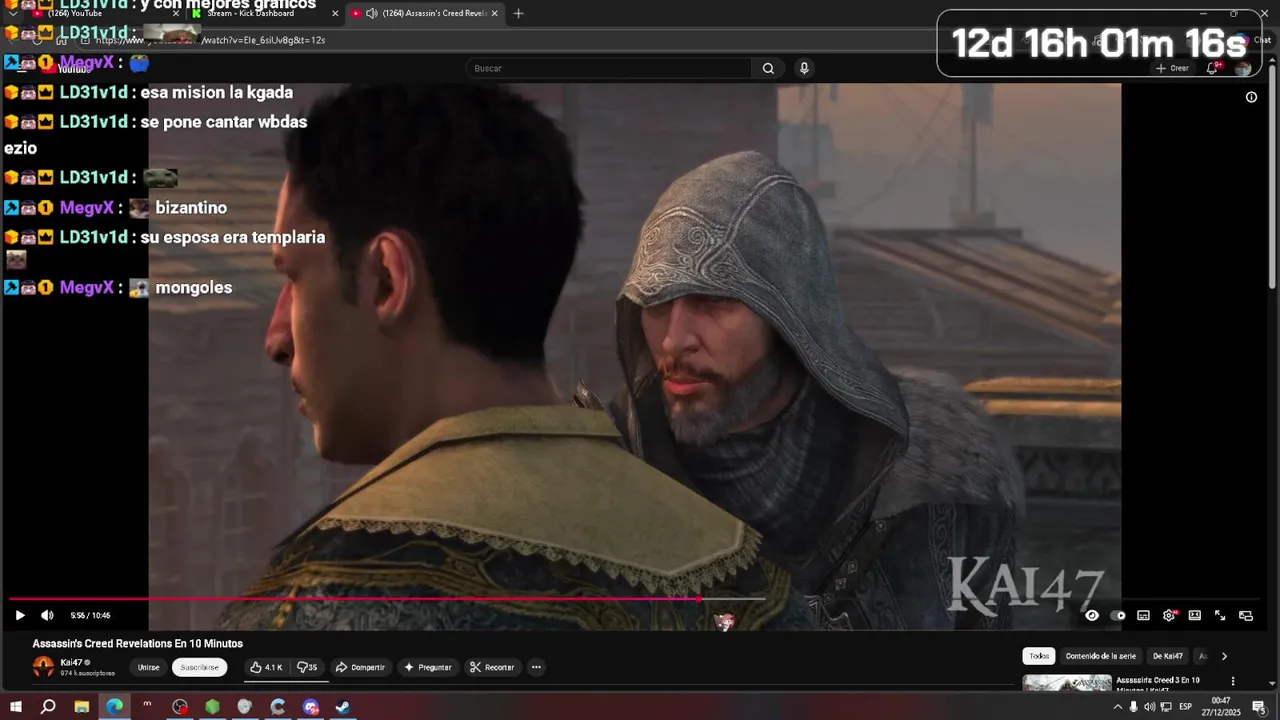This screenshot has width=1280, height=720.
Task: Open the Kai47 channel avatar
Action: click(43, 667)
